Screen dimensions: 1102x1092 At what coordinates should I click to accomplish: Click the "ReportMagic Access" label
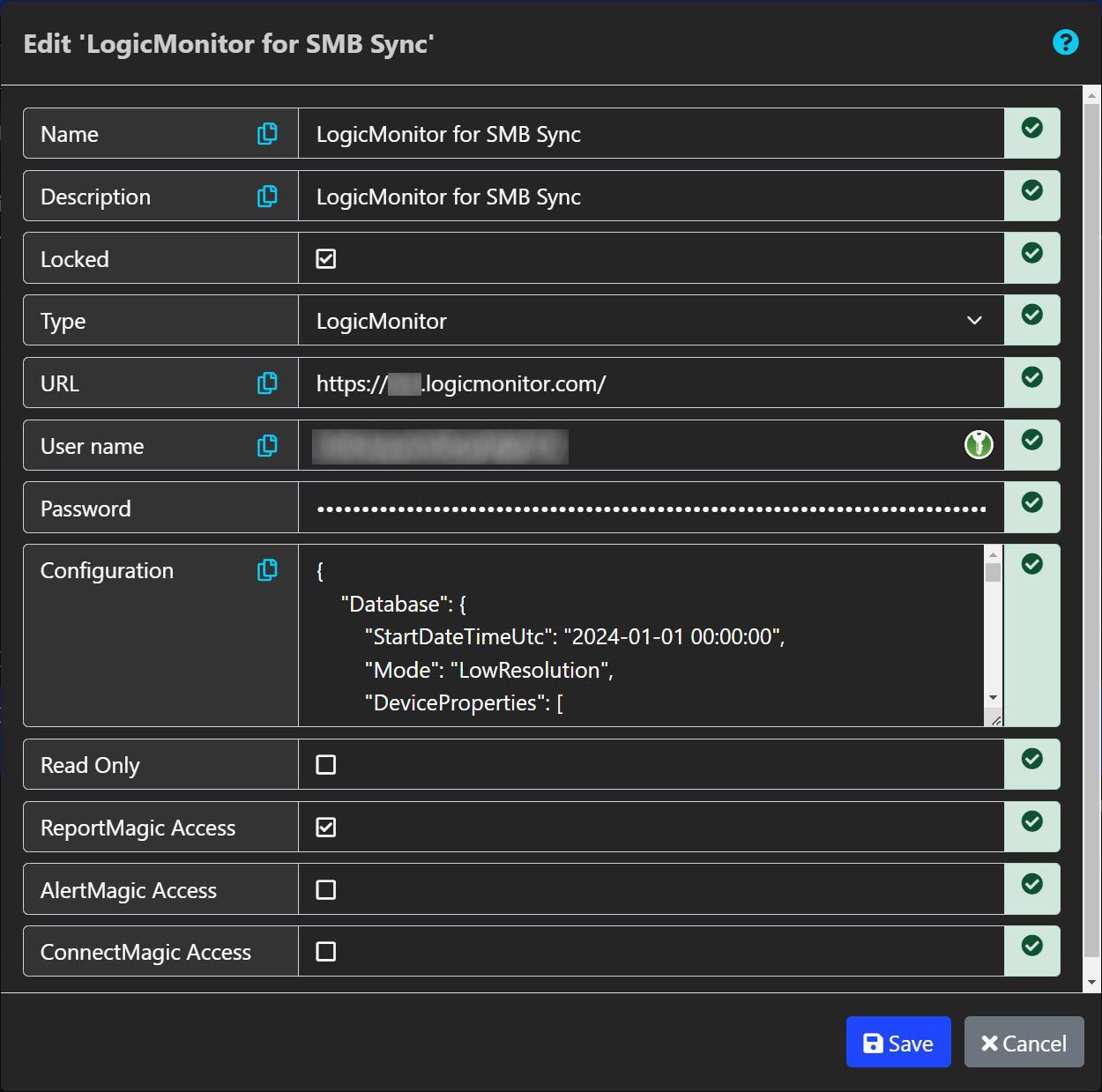point(138,828)
